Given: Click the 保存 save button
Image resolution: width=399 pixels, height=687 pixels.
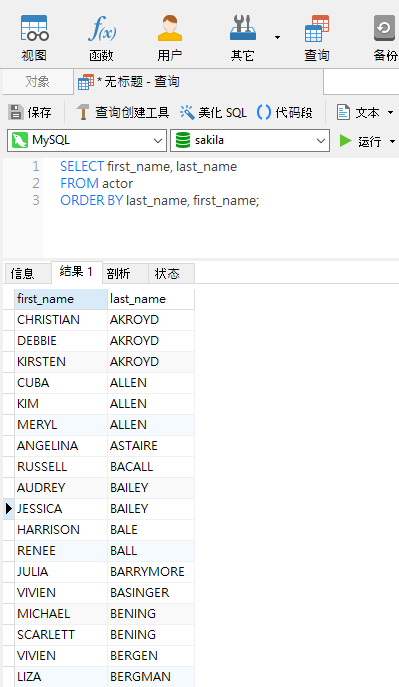Looking at the screenshot, I should click(30, 113).
